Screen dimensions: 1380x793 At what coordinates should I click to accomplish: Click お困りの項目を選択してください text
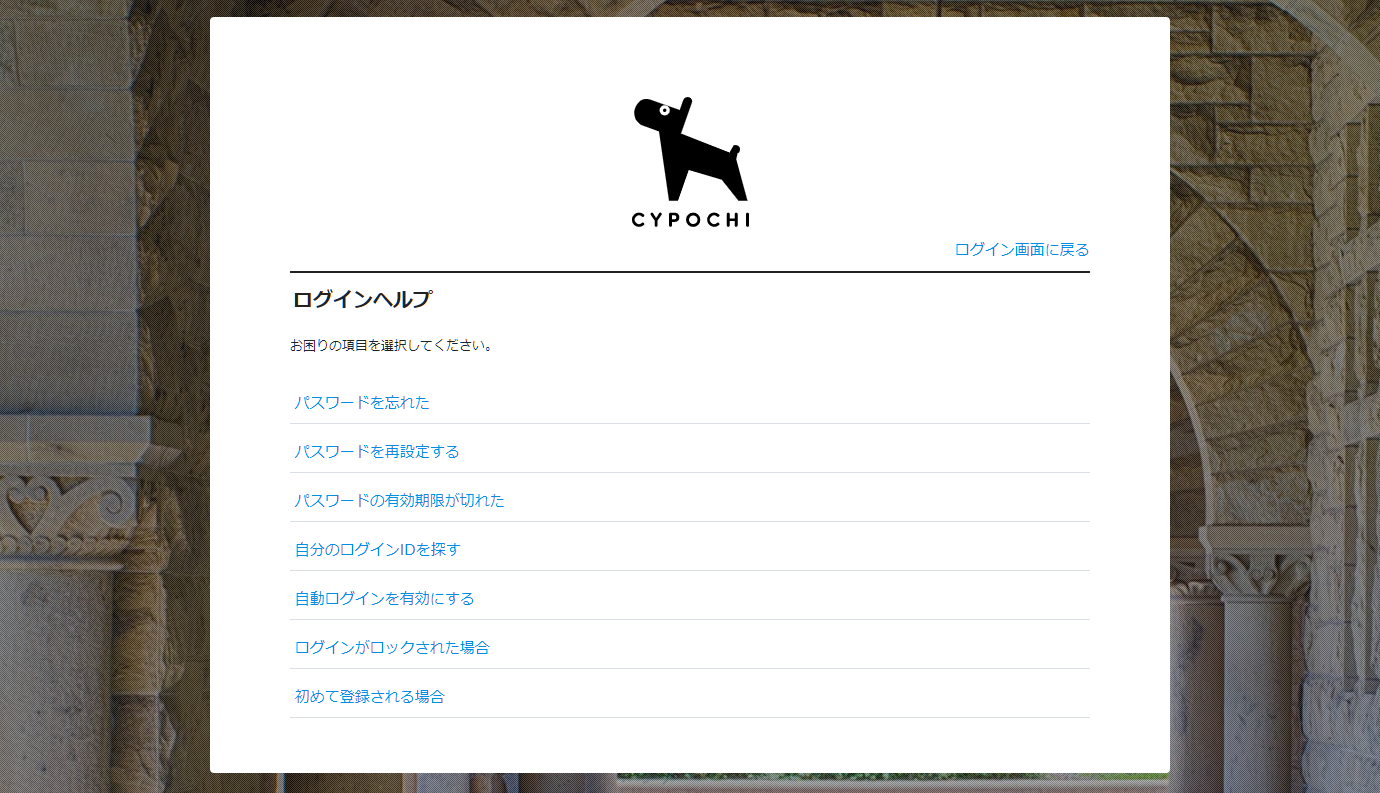pos(392,346)
